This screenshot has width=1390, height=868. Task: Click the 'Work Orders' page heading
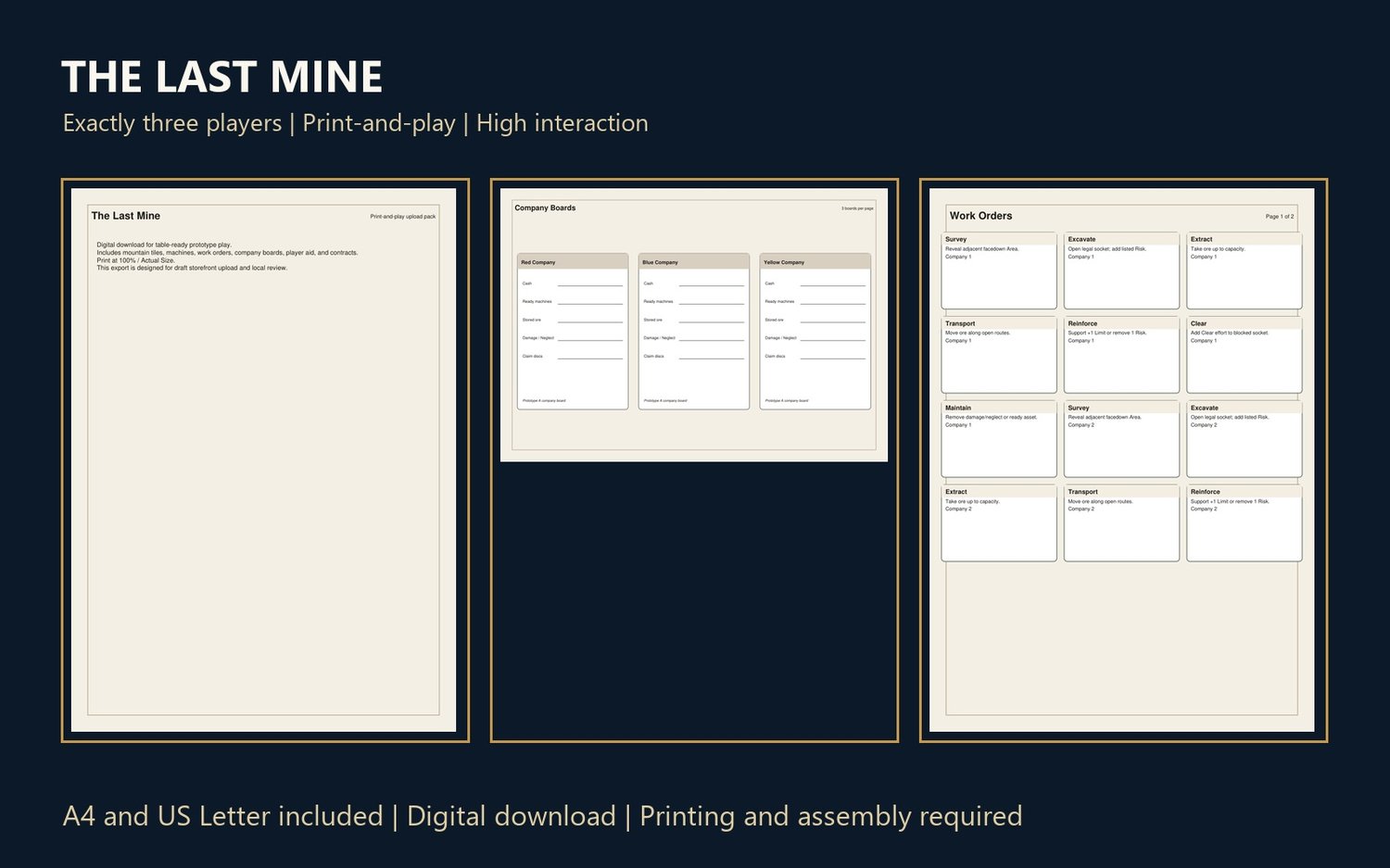[980, 216]
